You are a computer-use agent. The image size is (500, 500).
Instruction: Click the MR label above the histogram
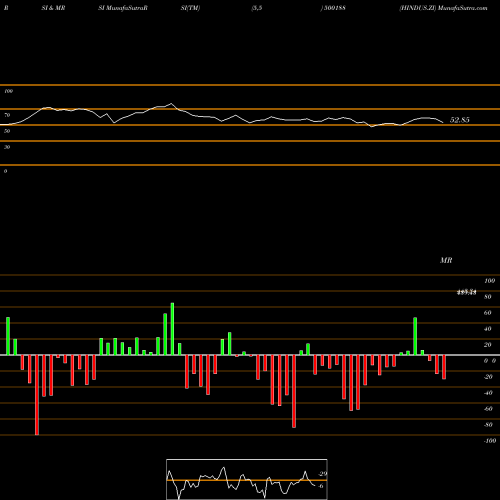click(446, 260)
